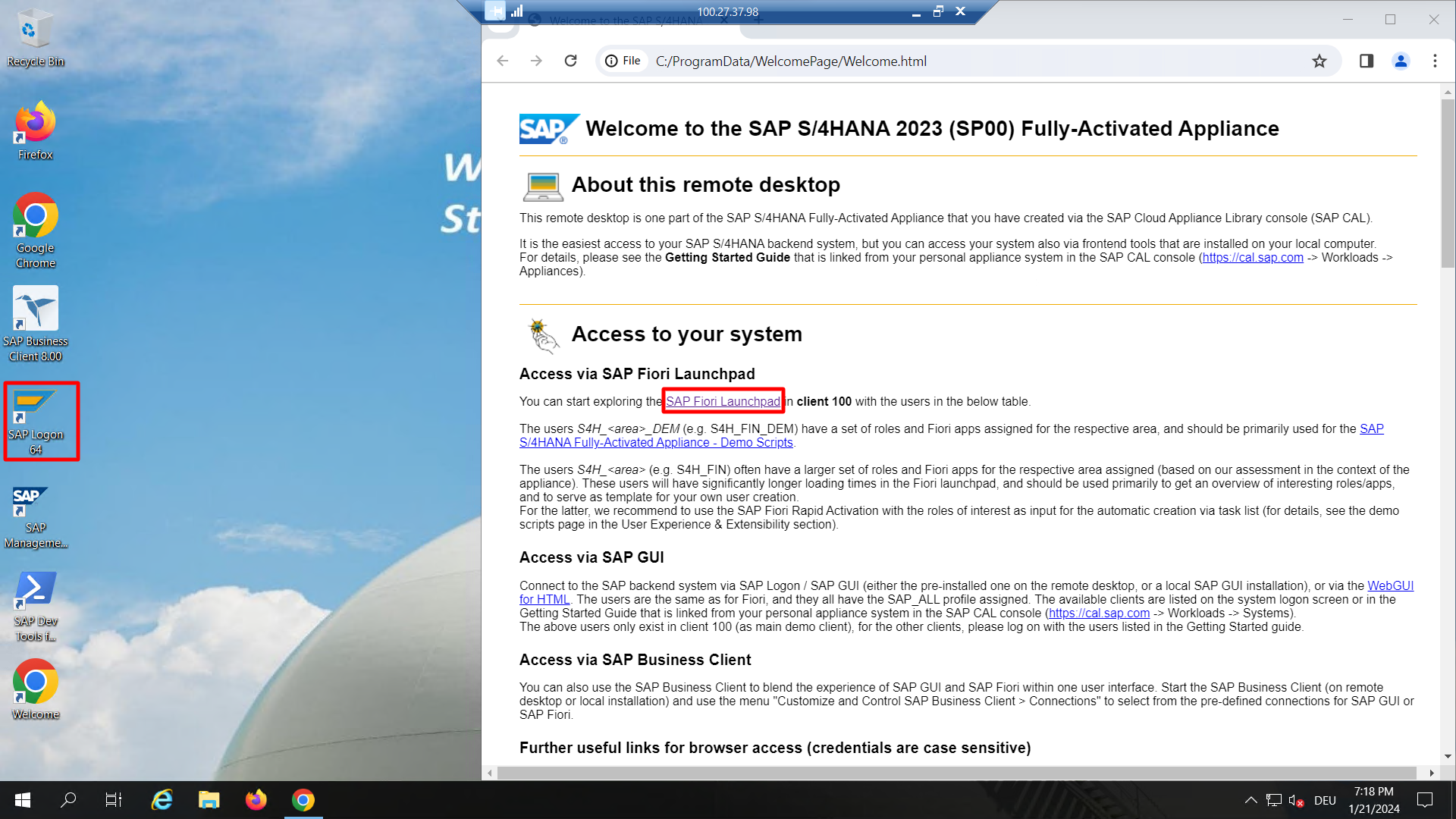Open the taskbar clock and calendar
This screenshot has width=1456, height=819.
1374,800
